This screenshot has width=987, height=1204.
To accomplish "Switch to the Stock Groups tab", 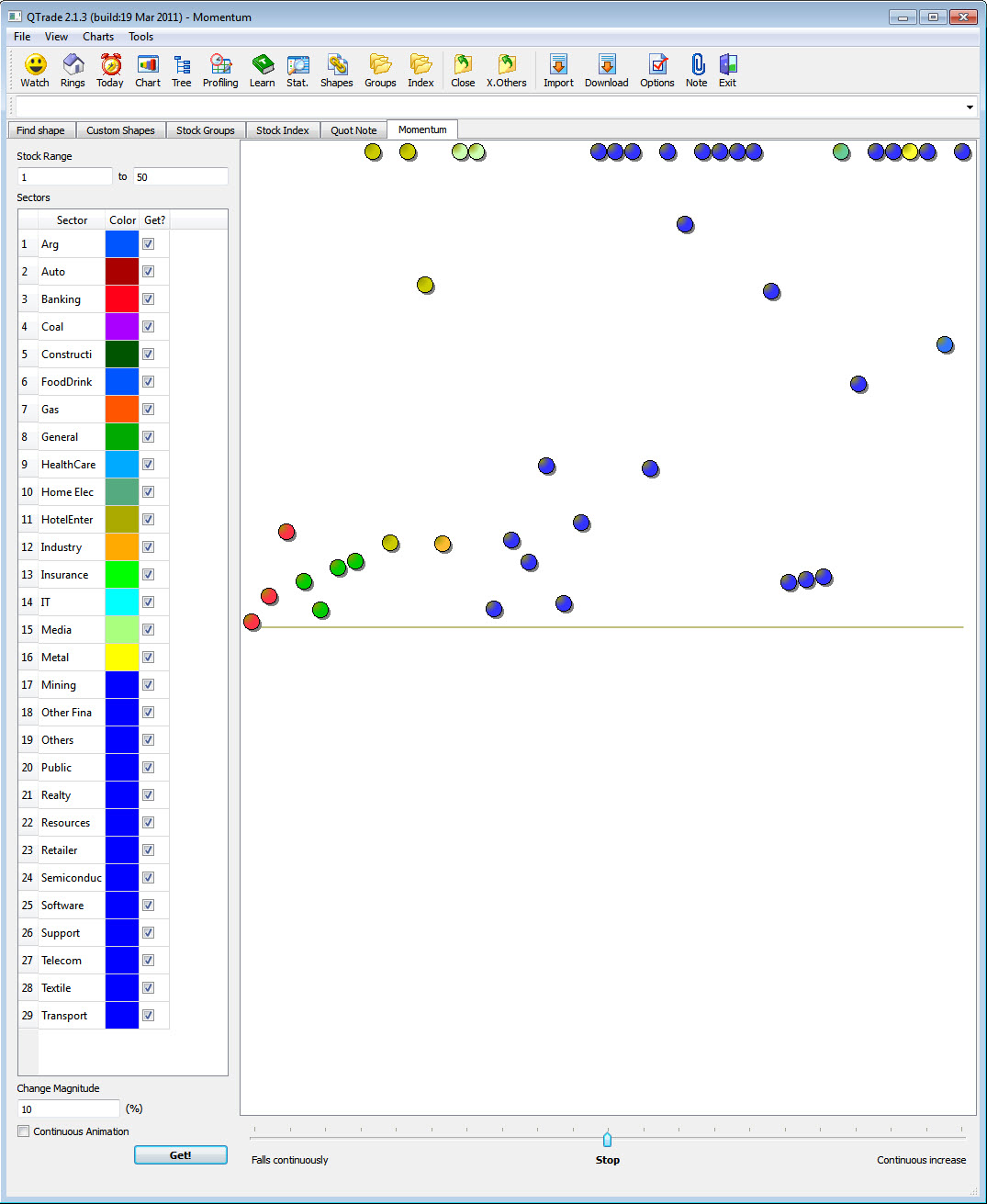I will [x=205, y=129].
